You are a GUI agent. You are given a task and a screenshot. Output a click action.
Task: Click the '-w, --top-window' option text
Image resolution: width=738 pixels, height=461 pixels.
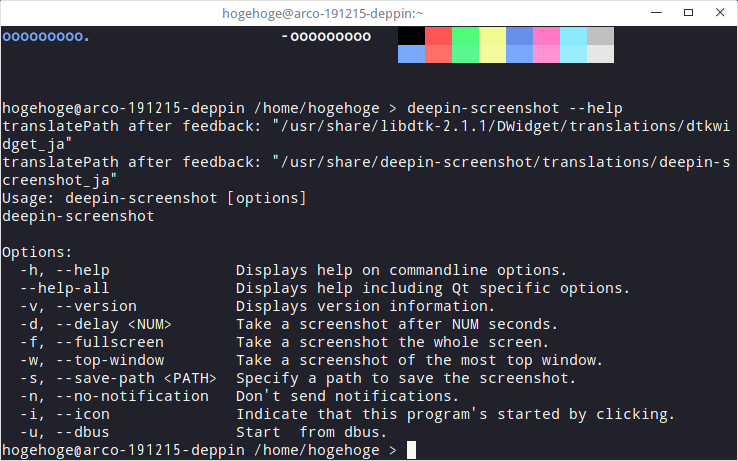click(x=92, y=360)
